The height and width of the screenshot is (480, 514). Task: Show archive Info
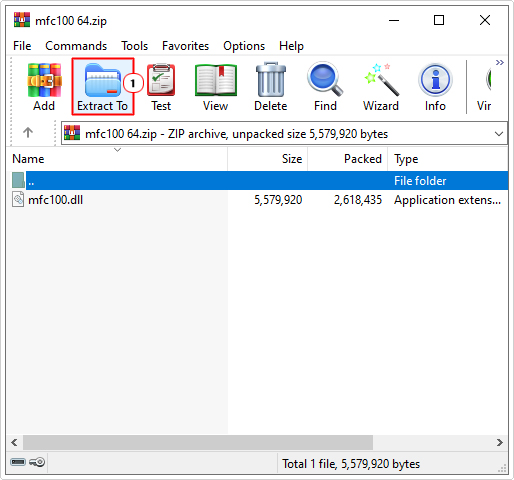point(435,87)
